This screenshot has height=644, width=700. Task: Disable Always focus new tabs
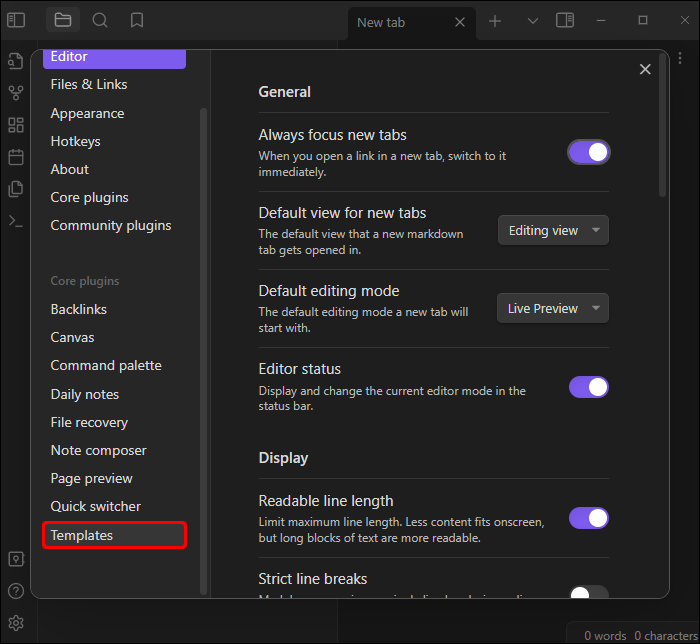tap(589, 152)
